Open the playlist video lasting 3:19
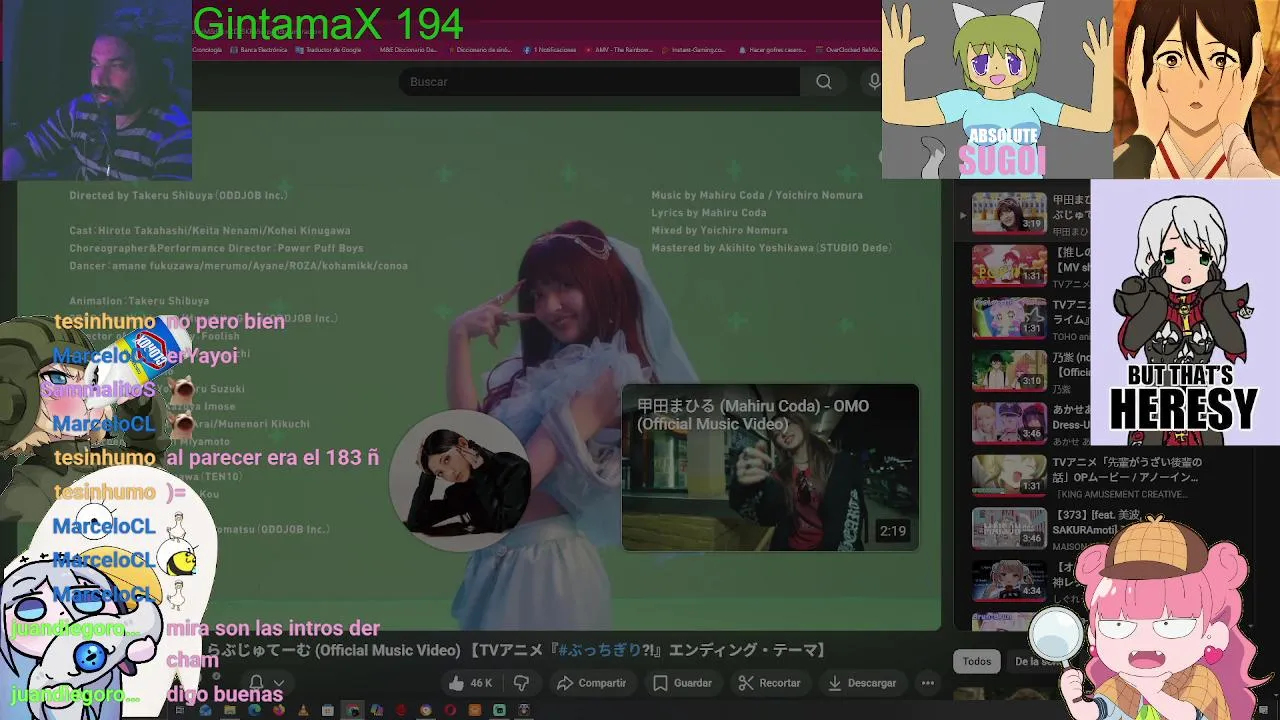Viewport: 1280px width, 720px height. pyautogui.click(x=1009, y=213)
